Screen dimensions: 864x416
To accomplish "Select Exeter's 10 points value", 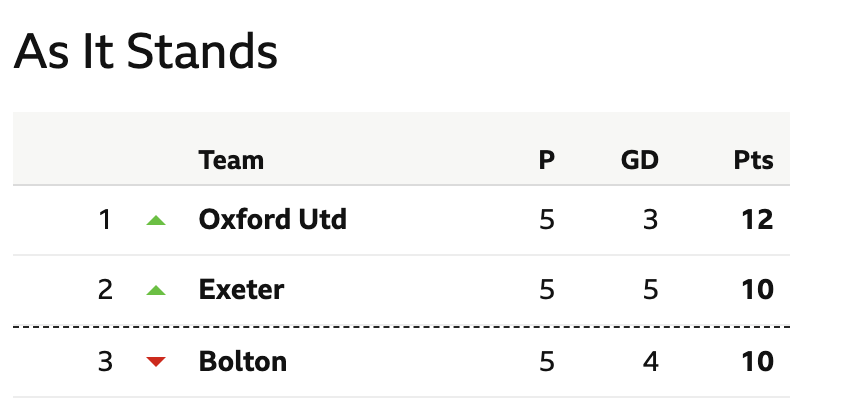I will point(757,289).
